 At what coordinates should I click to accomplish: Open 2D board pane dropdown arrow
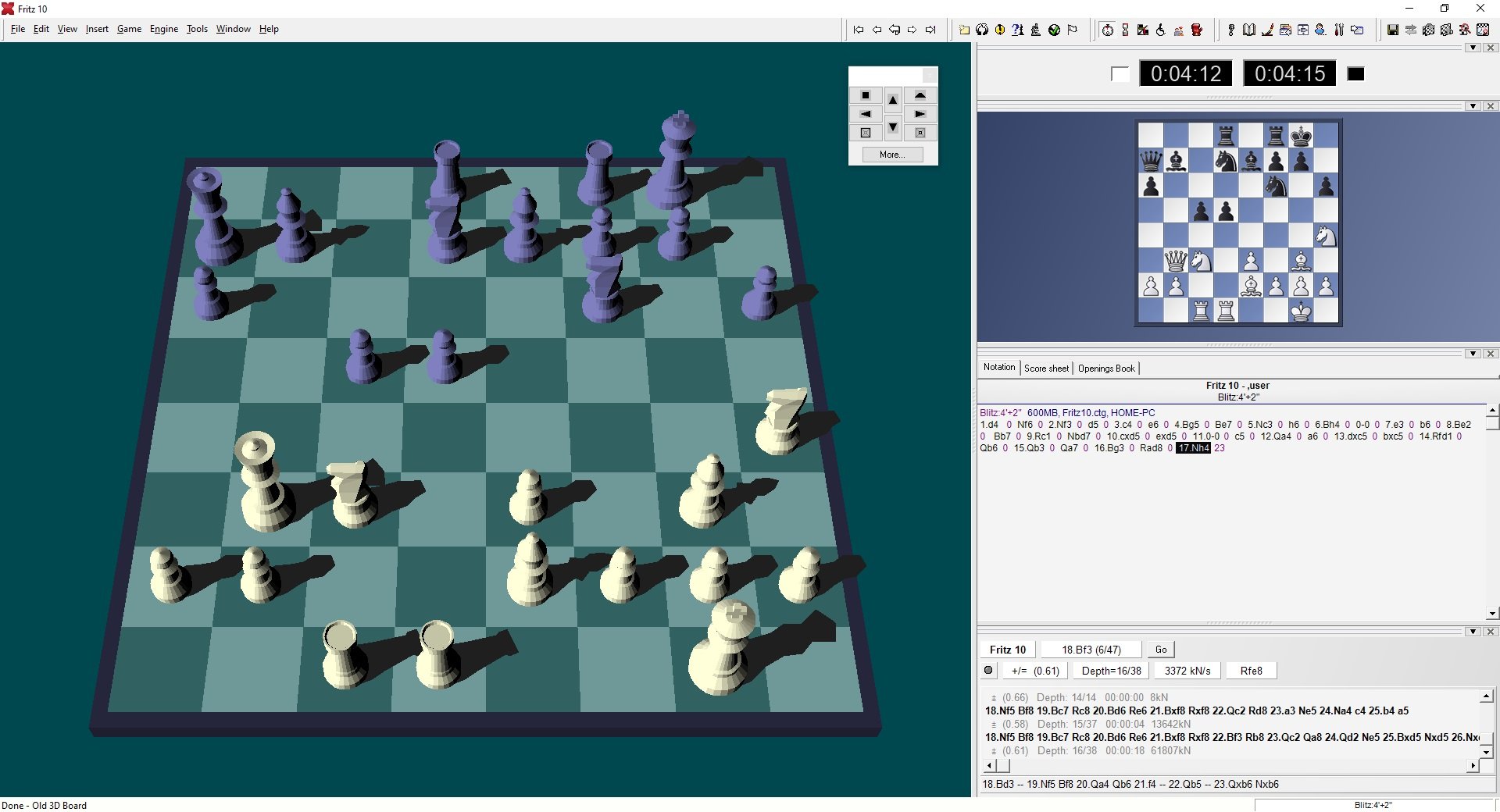(1473, 106)
